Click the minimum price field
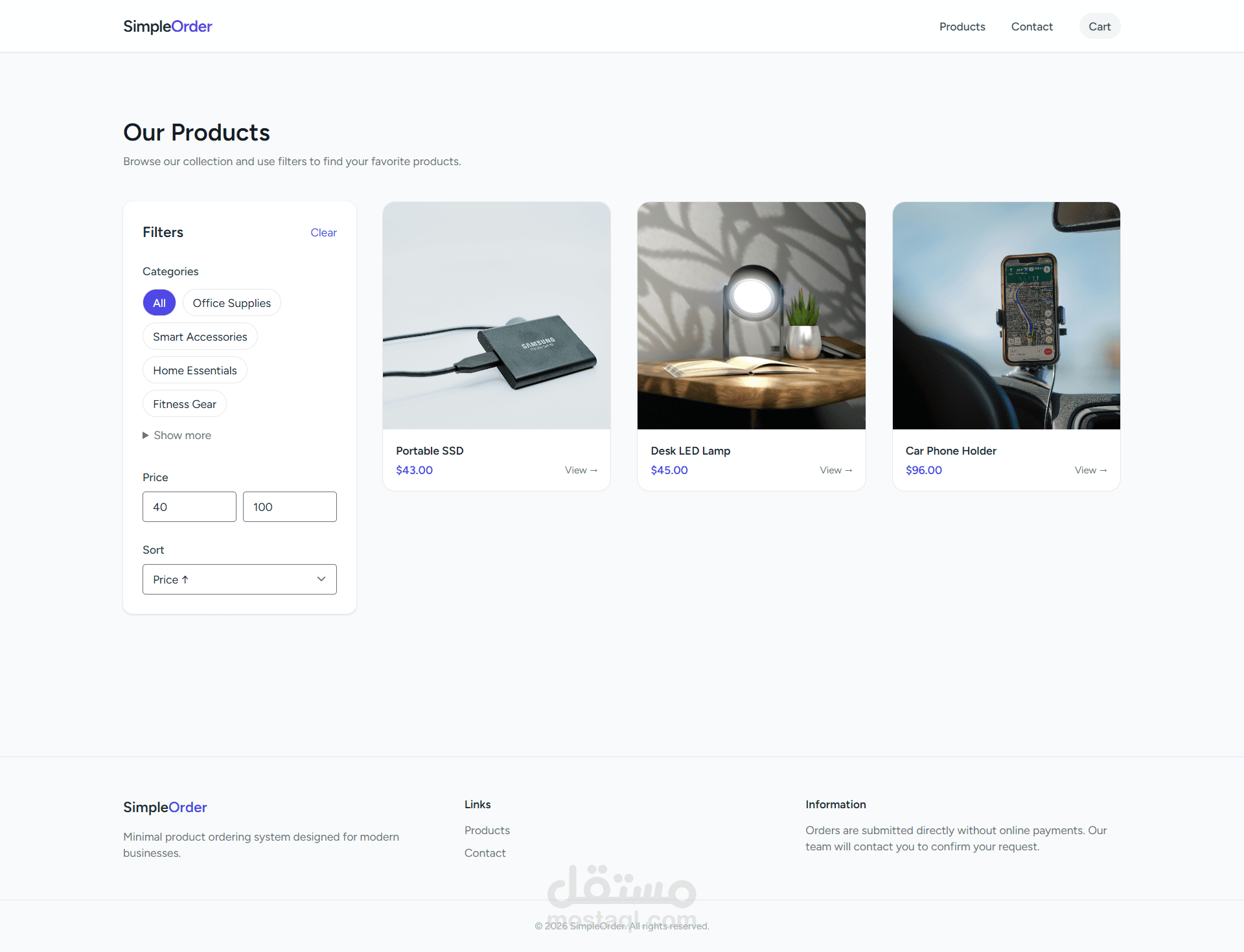 [189, 507]
